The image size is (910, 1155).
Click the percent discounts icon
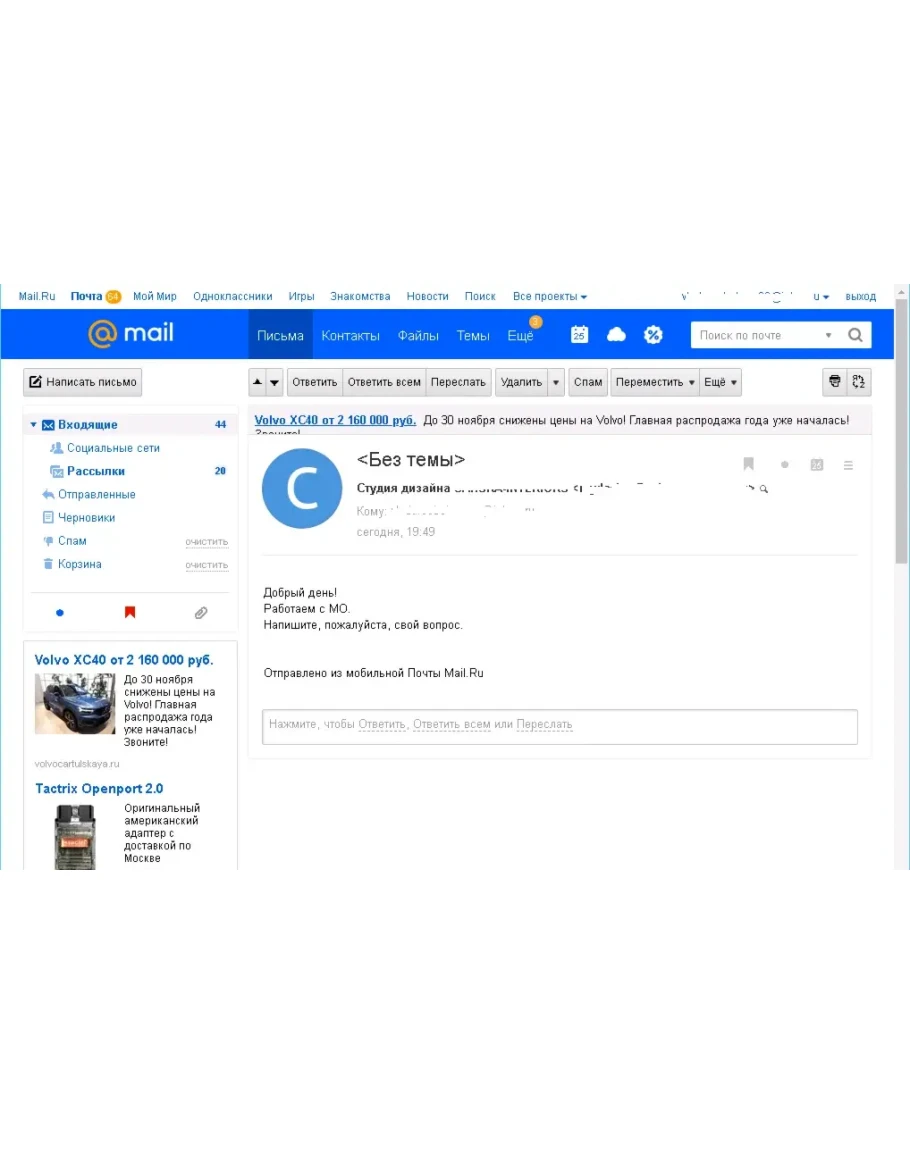(653, 335)
